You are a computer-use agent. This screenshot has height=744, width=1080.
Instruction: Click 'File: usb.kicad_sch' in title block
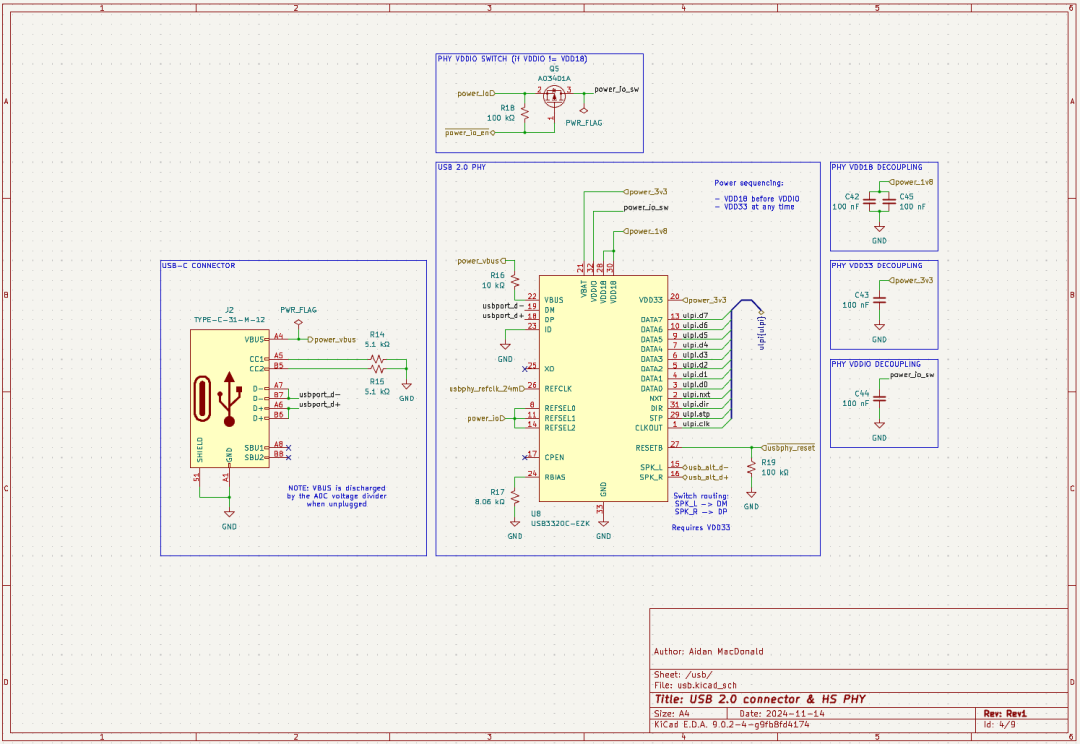click(x=695, y=685)
